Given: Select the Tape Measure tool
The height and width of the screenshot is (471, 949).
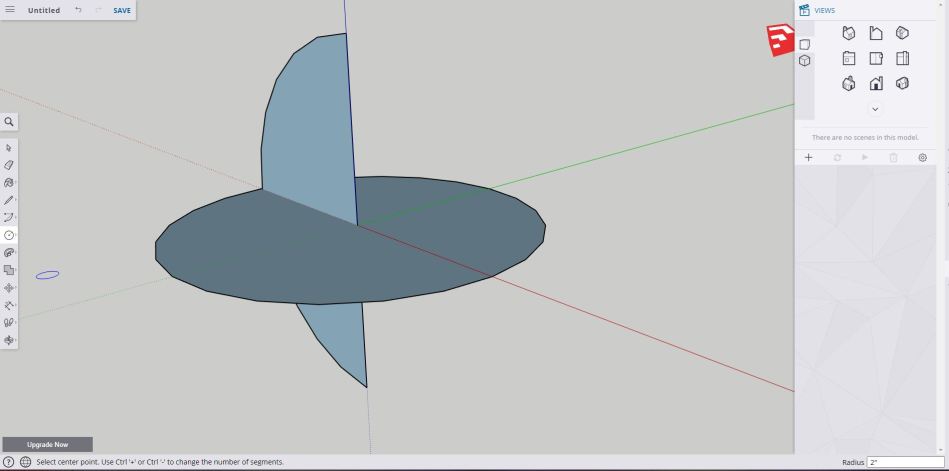Looking at the screenshot, I should (x=9, y=305).
